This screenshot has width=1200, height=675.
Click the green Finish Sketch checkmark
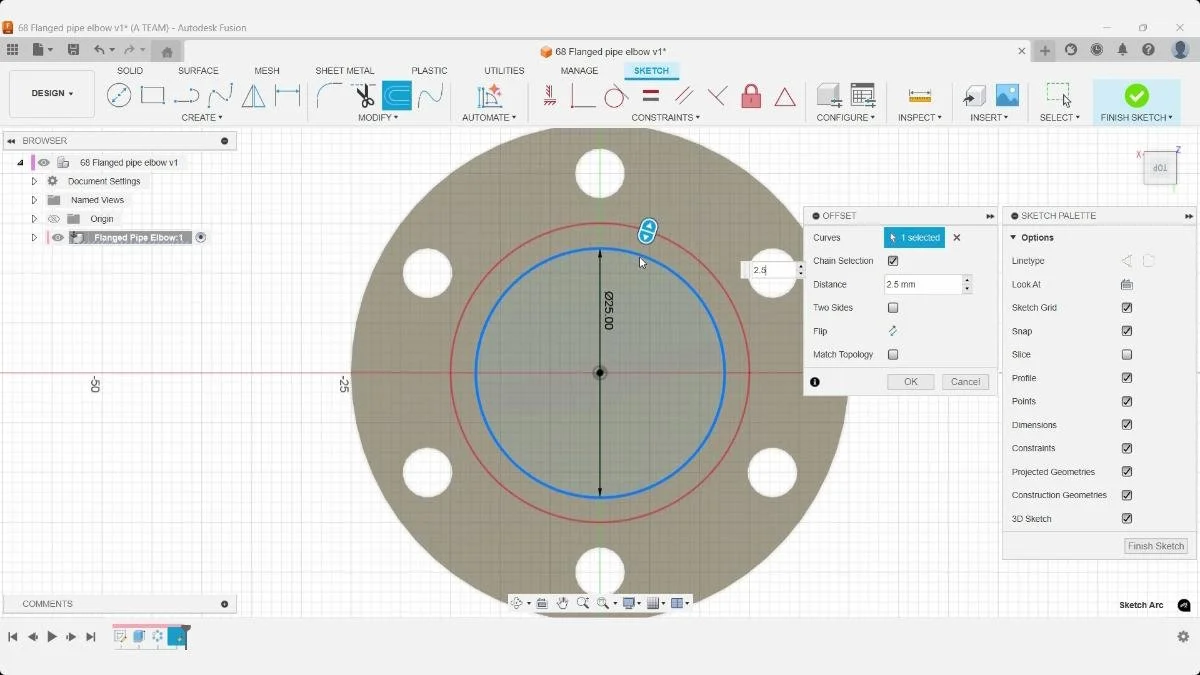click(x=1136, y=95)
